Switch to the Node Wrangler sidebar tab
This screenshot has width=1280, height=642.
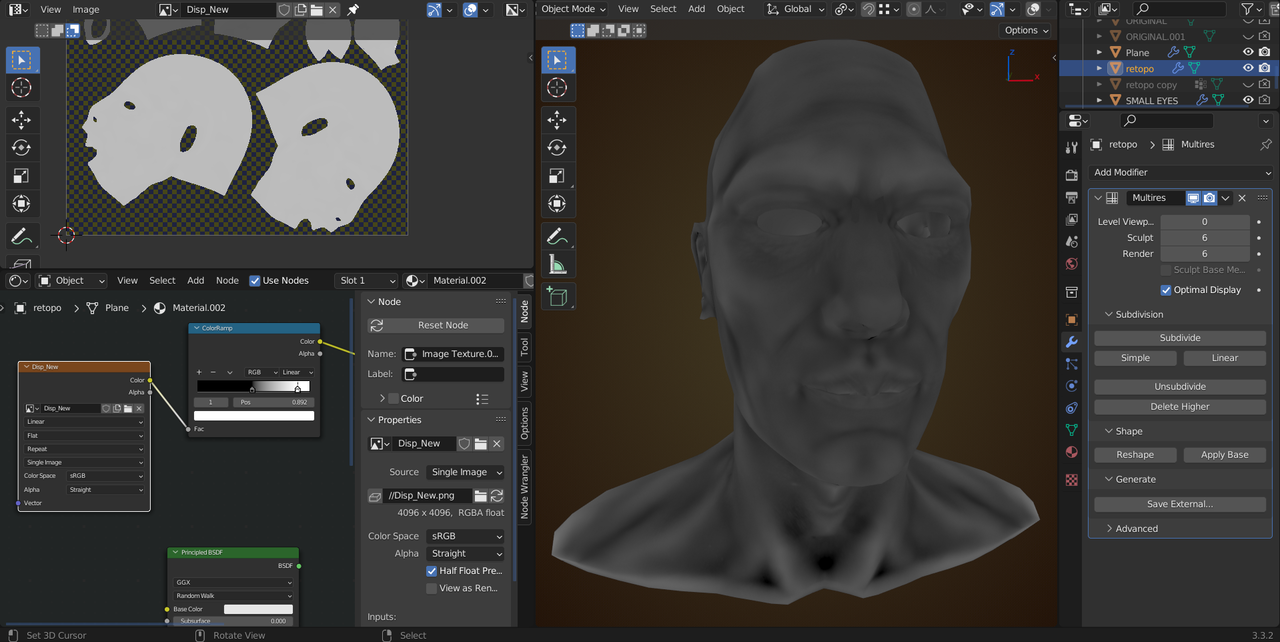524,487
